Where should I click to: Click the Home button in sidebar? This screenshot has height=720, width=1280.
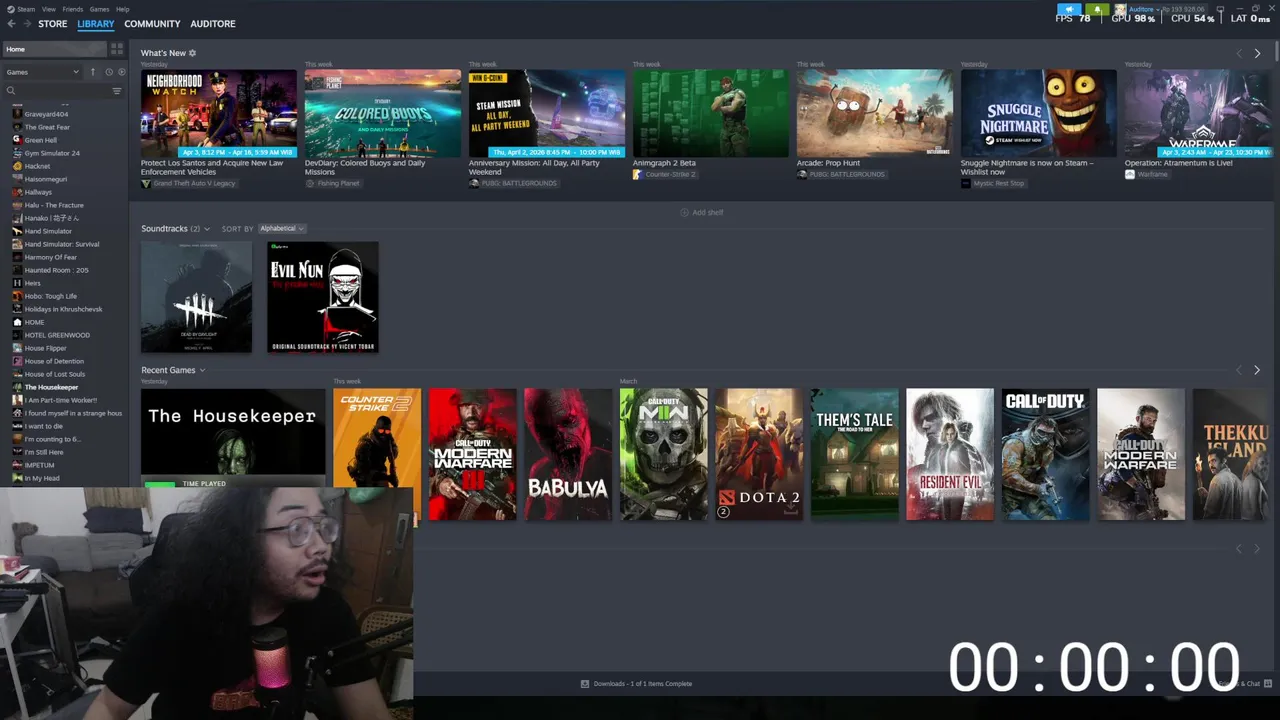54,49
